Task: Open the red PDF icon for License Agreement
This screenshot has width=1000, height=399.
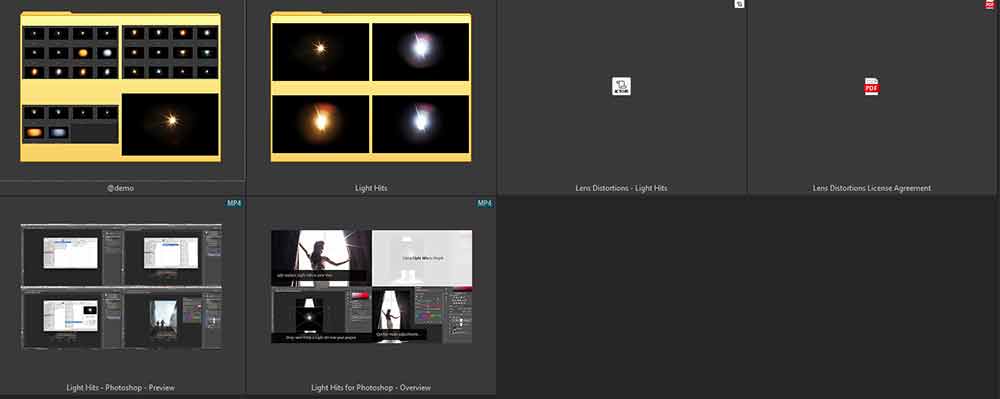Action: coord(871,87)
